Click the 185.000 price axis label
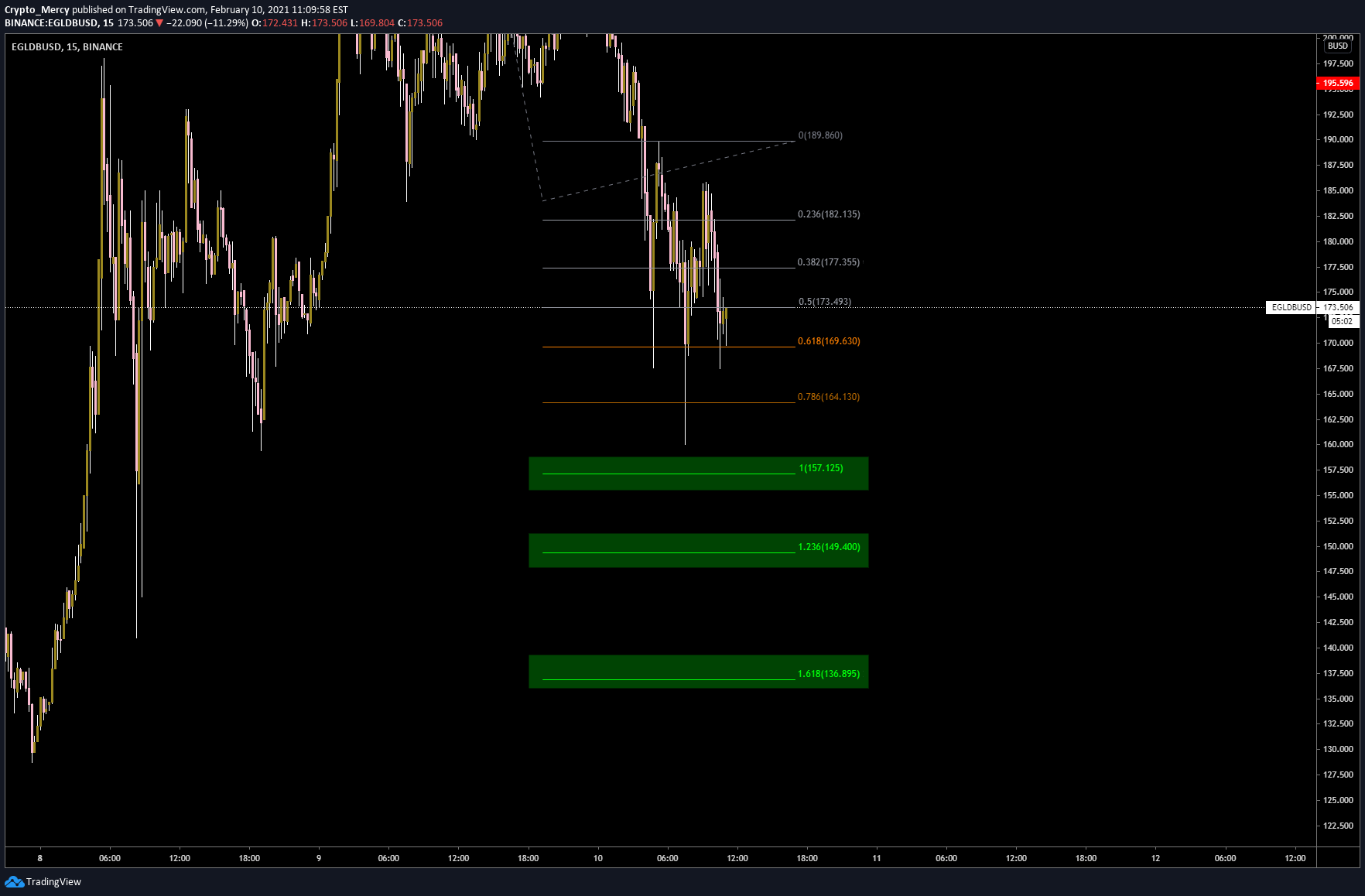 click(1338, 190)
